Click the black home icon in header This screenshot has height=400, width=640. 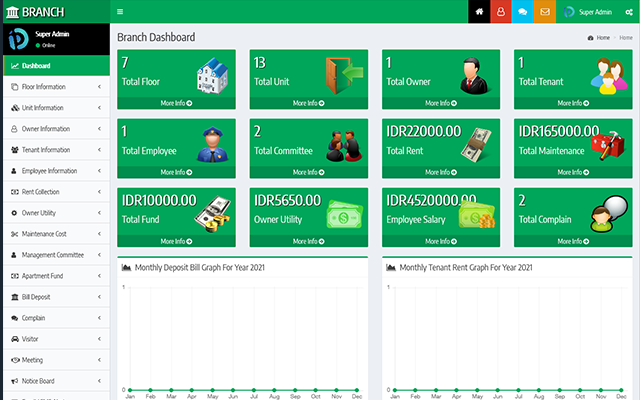click(479, 11)
